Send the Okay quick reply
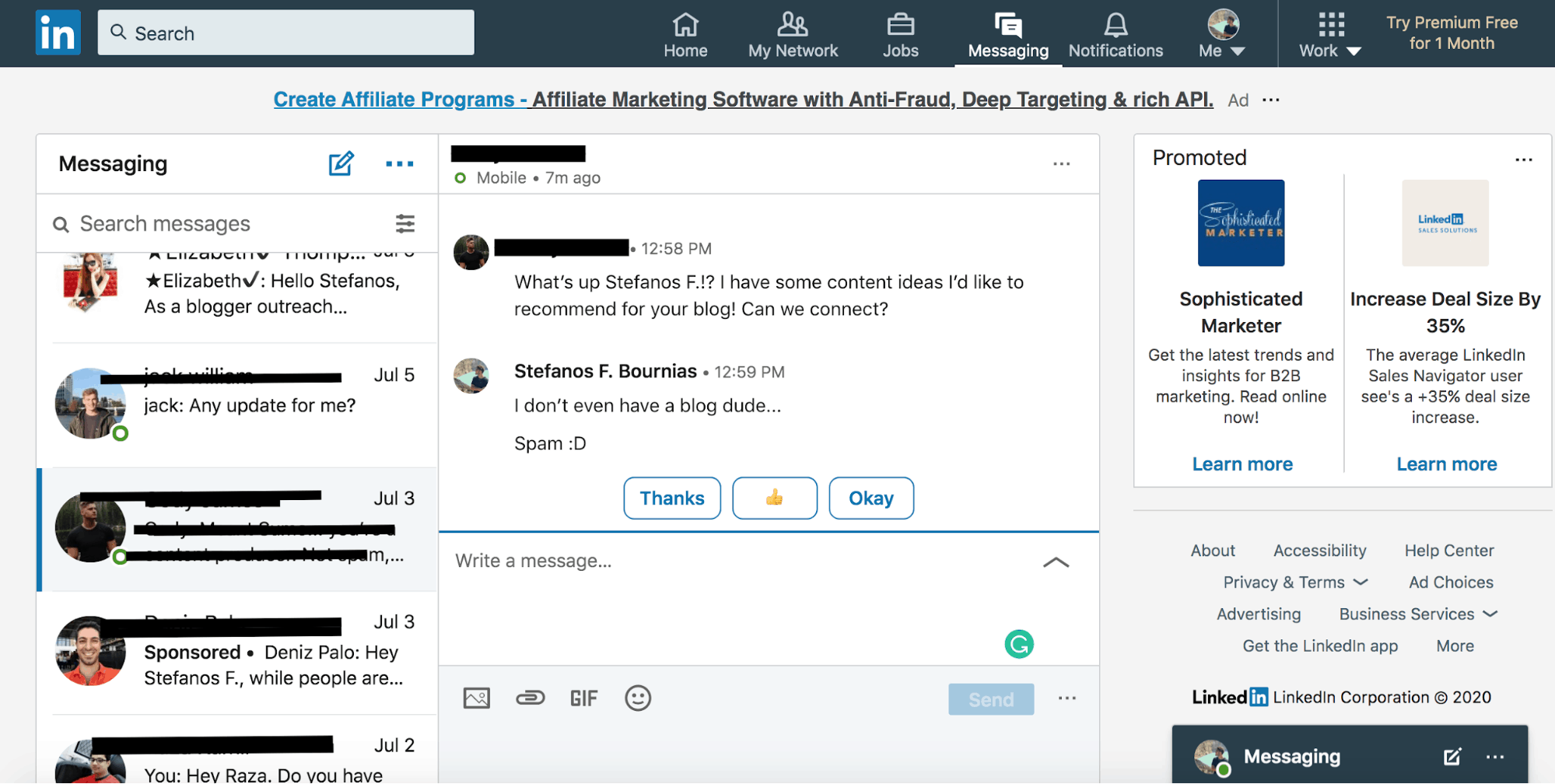The image size is (1555, 784). pos(871,498)
